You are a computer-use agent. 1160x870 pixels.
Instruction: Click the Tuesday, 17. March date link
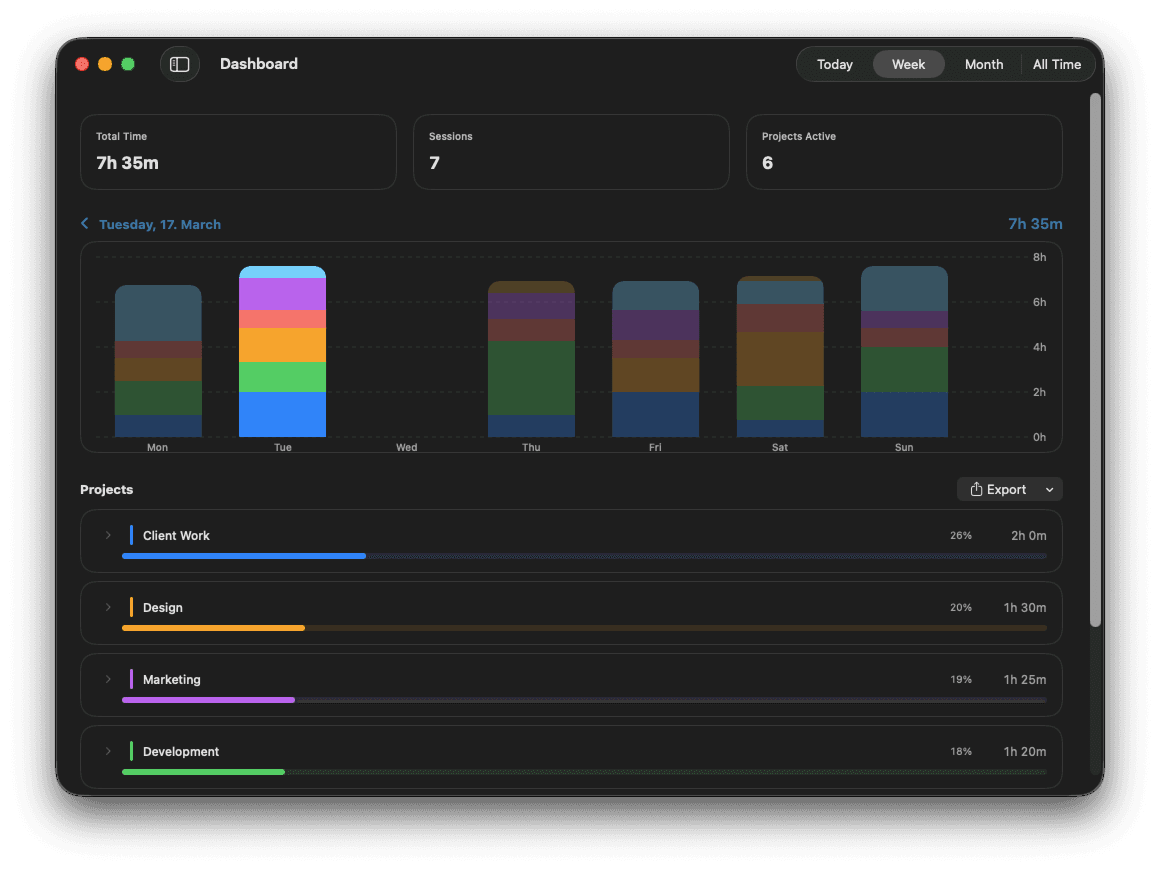(160, 224)
